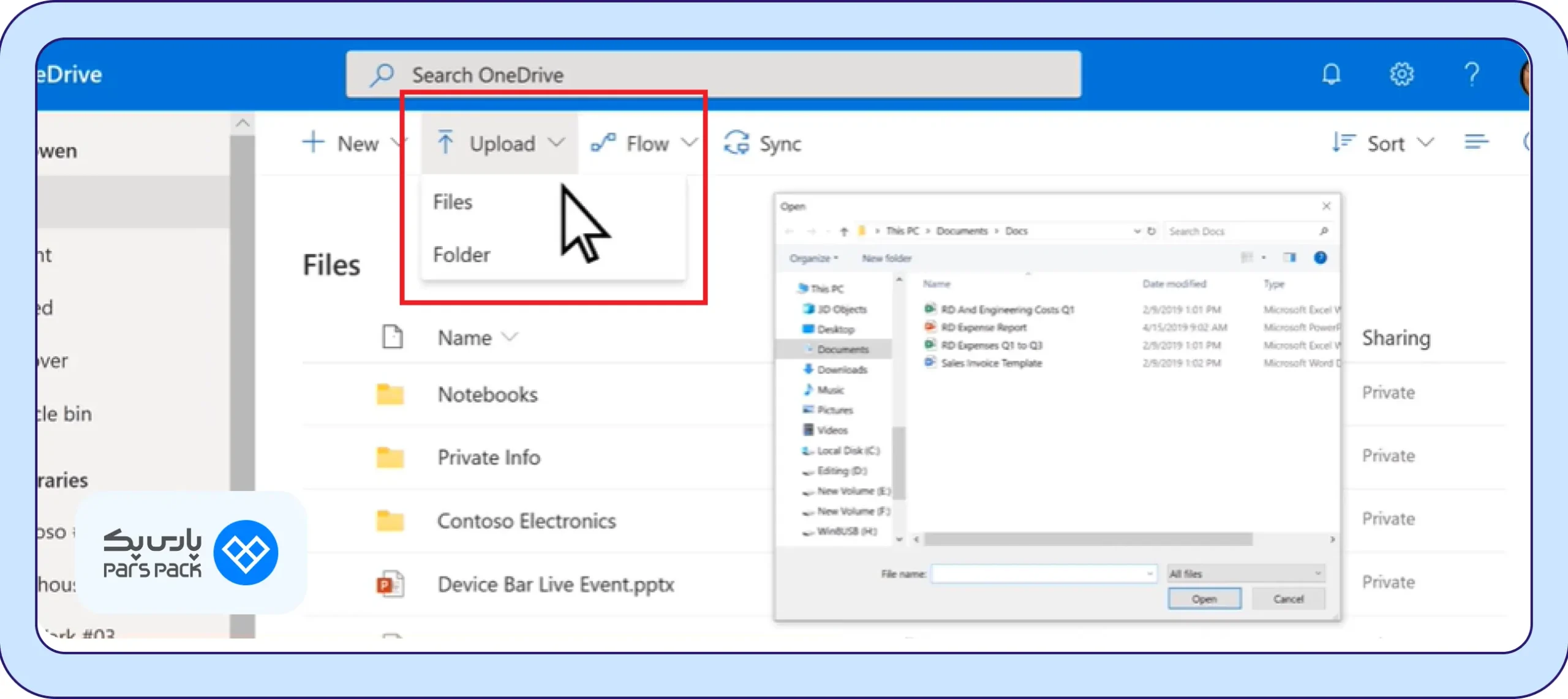Screen dimensions: 1568x699
Task: Click the blue help icon in Open dialog
Action: point(1321,258)
